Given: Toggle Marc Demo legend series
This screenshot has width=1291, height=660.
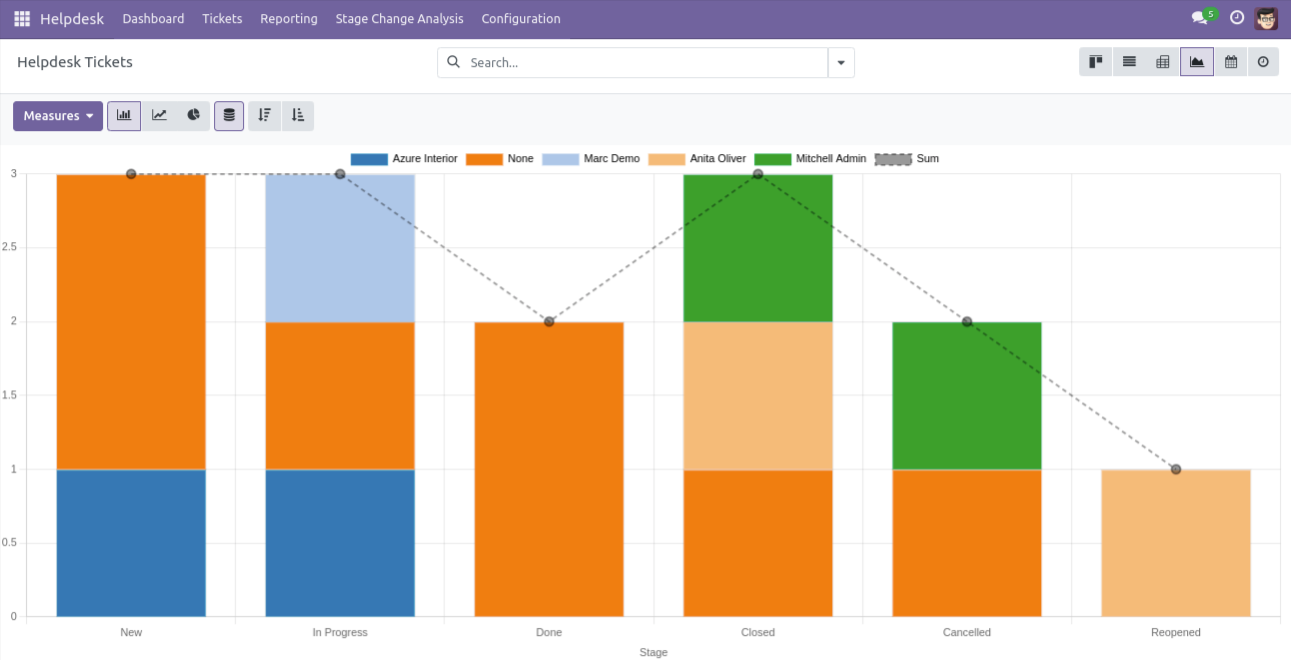Looking at the screenshot, I should (x=591, y=159).
